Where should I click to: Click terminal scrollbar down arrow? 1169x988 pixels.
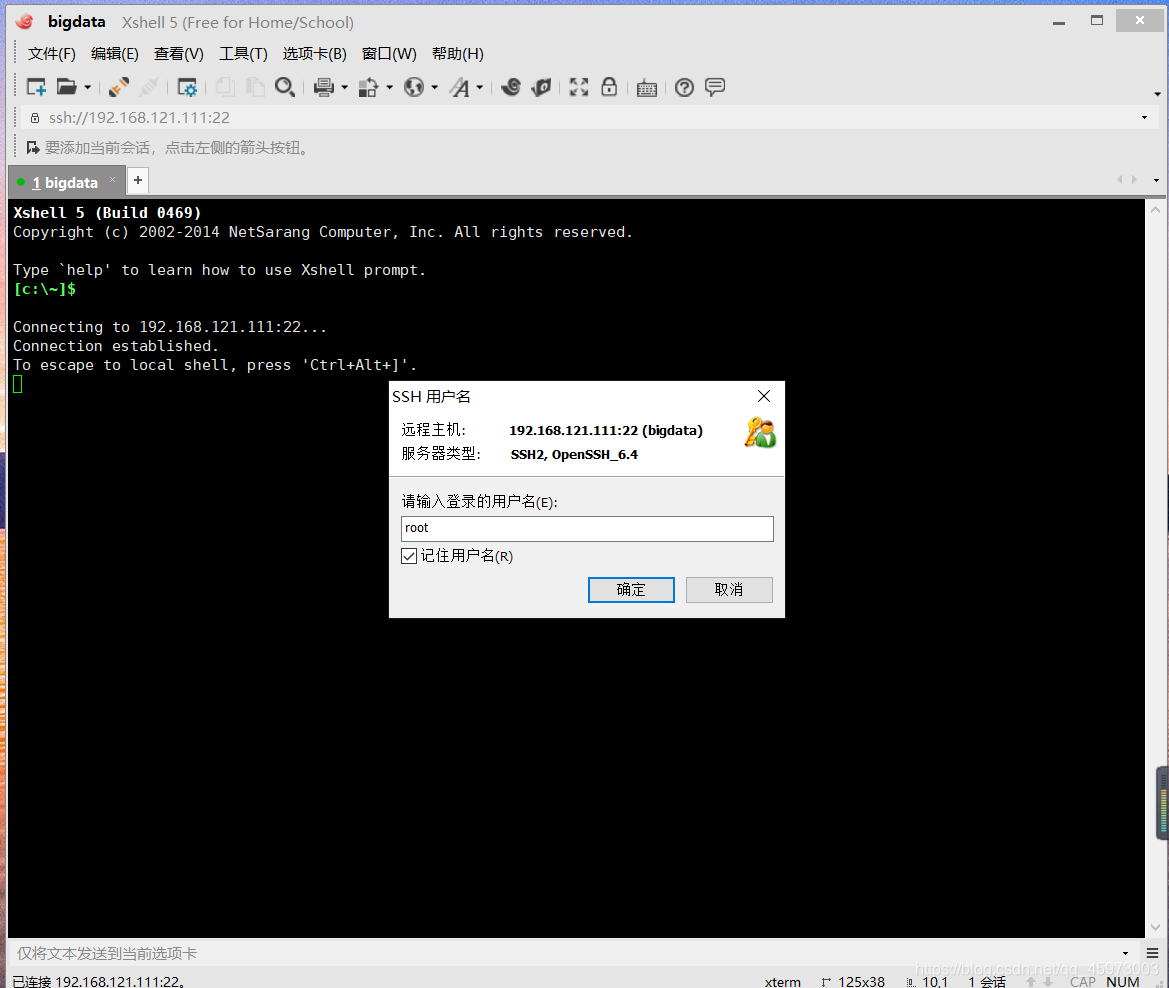point(1156,927)
